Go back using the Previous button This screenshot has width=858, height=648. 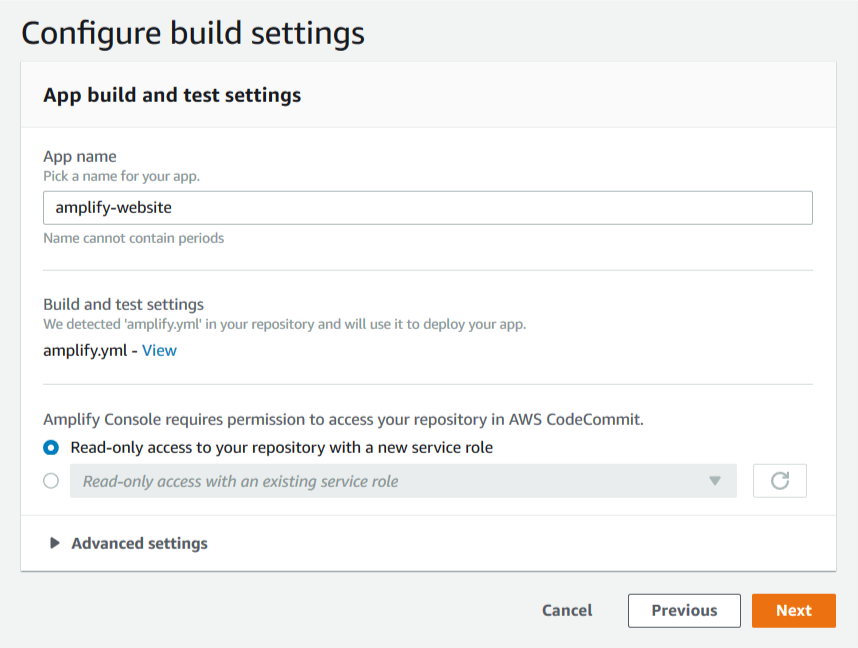[x=684, y=610]
